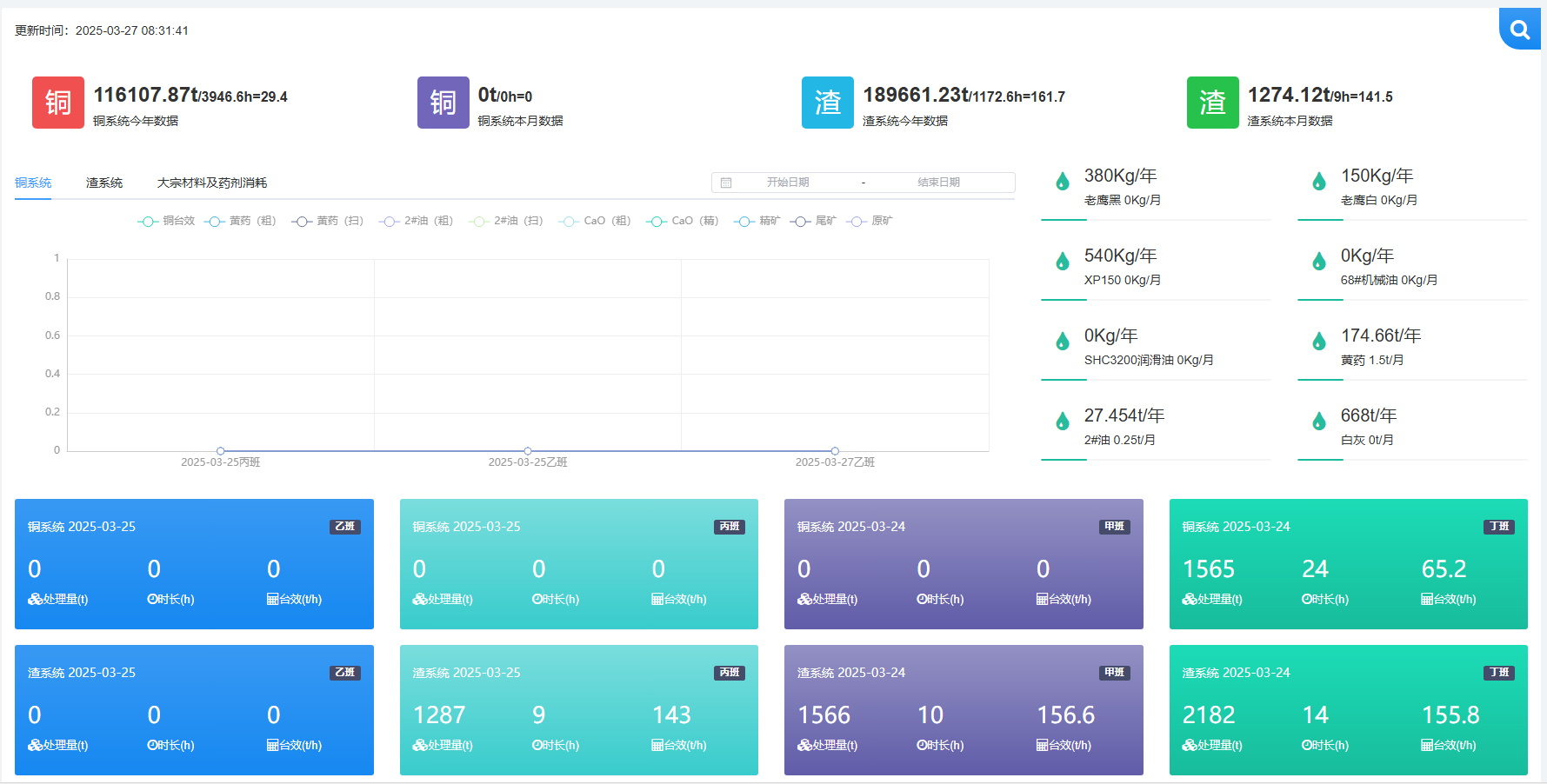
Task: Click the calendar icon in date range picker
Action: pos(726,183)
